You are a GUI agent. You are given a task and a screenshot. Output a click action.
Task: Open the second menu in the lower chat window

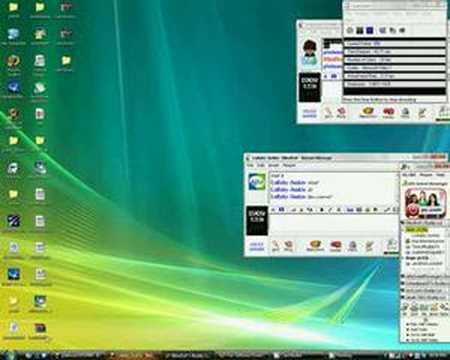(x=261, y=165)
